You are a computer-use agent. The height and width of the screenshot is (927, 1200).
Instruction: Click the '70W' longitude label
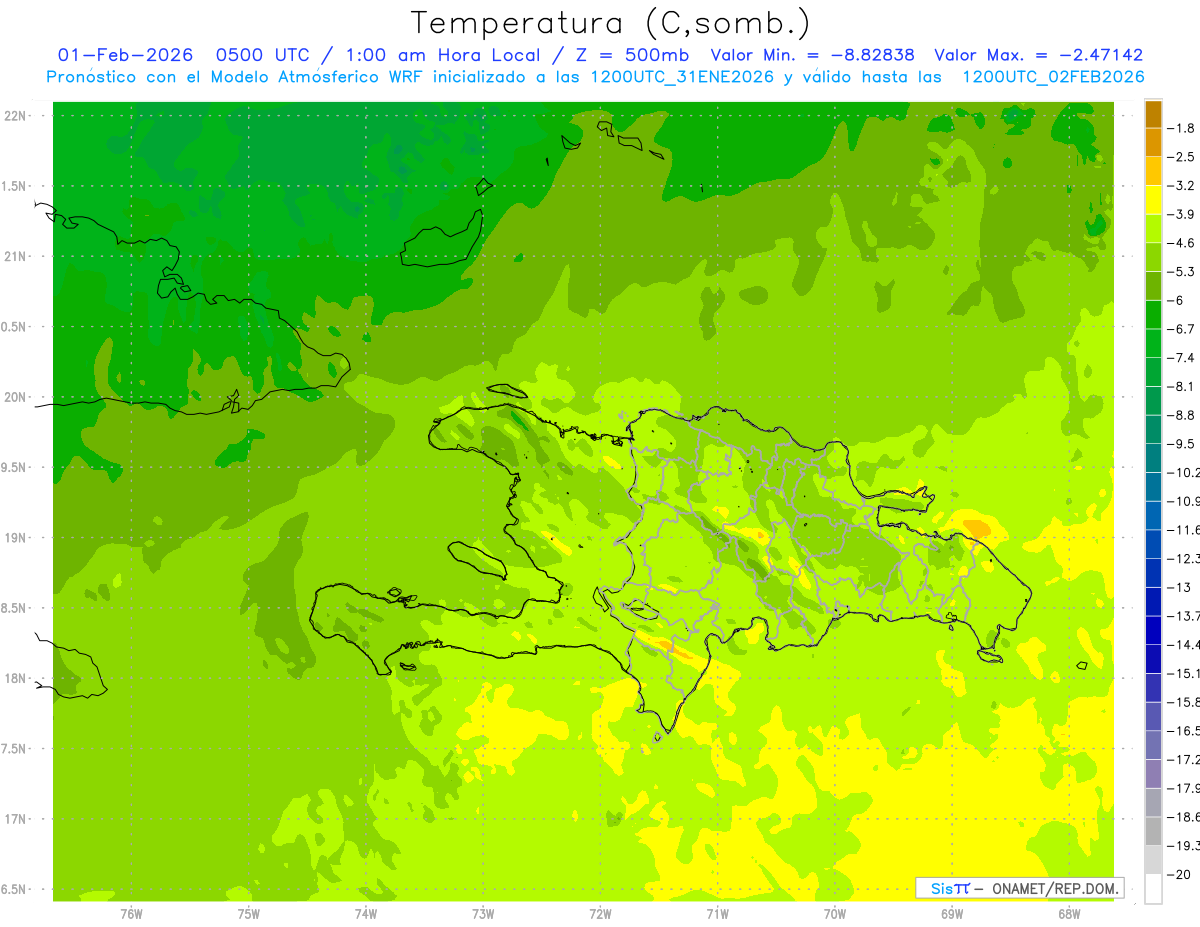coord(835,913)
